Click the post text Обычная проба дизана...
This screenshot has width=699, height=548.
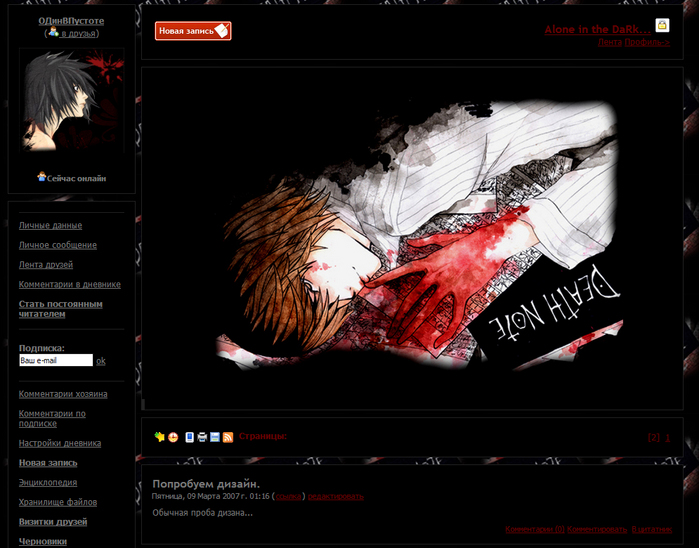tap(202, 512)
